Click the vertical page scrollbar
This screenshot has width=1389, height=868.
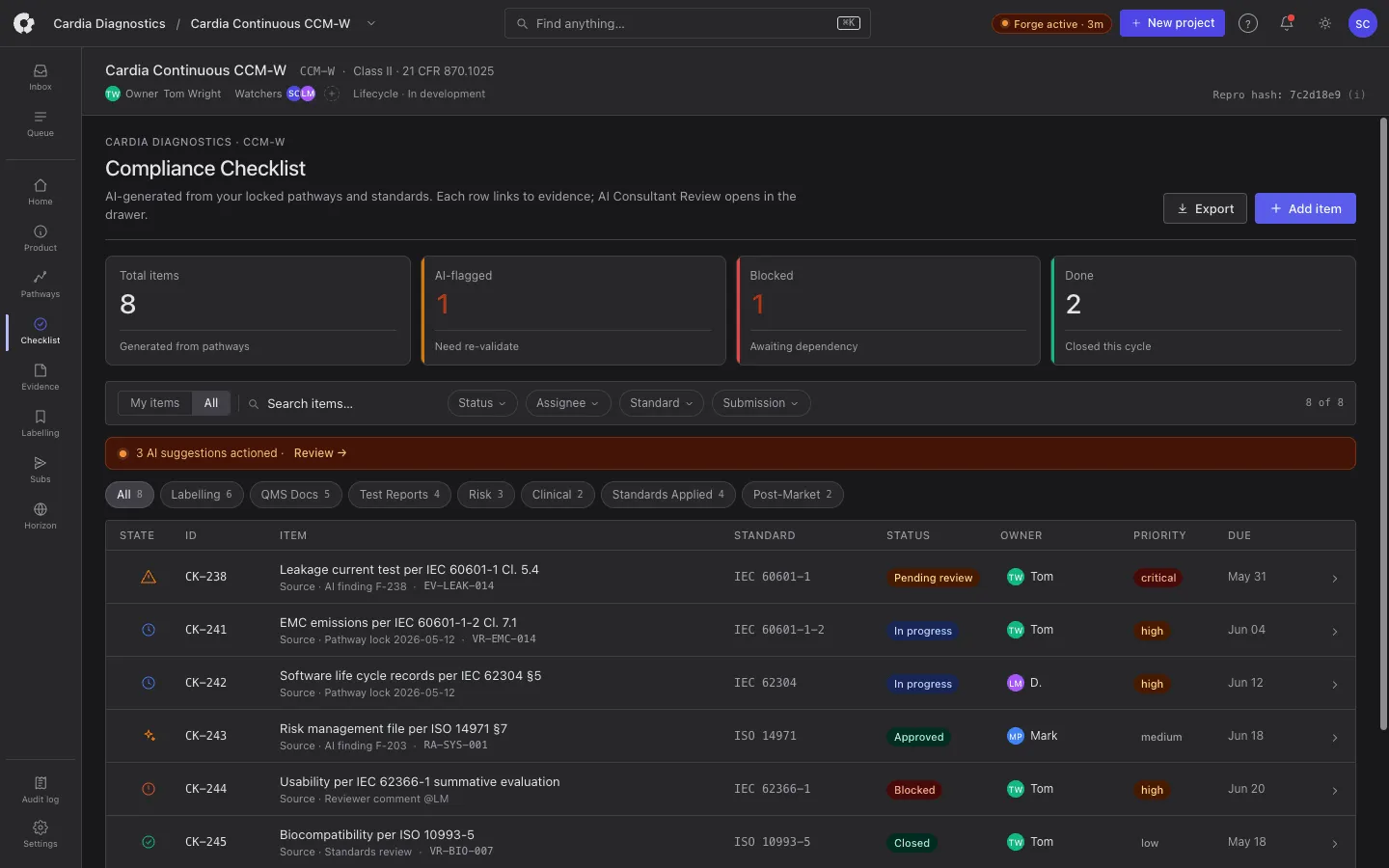point(1383,424)
